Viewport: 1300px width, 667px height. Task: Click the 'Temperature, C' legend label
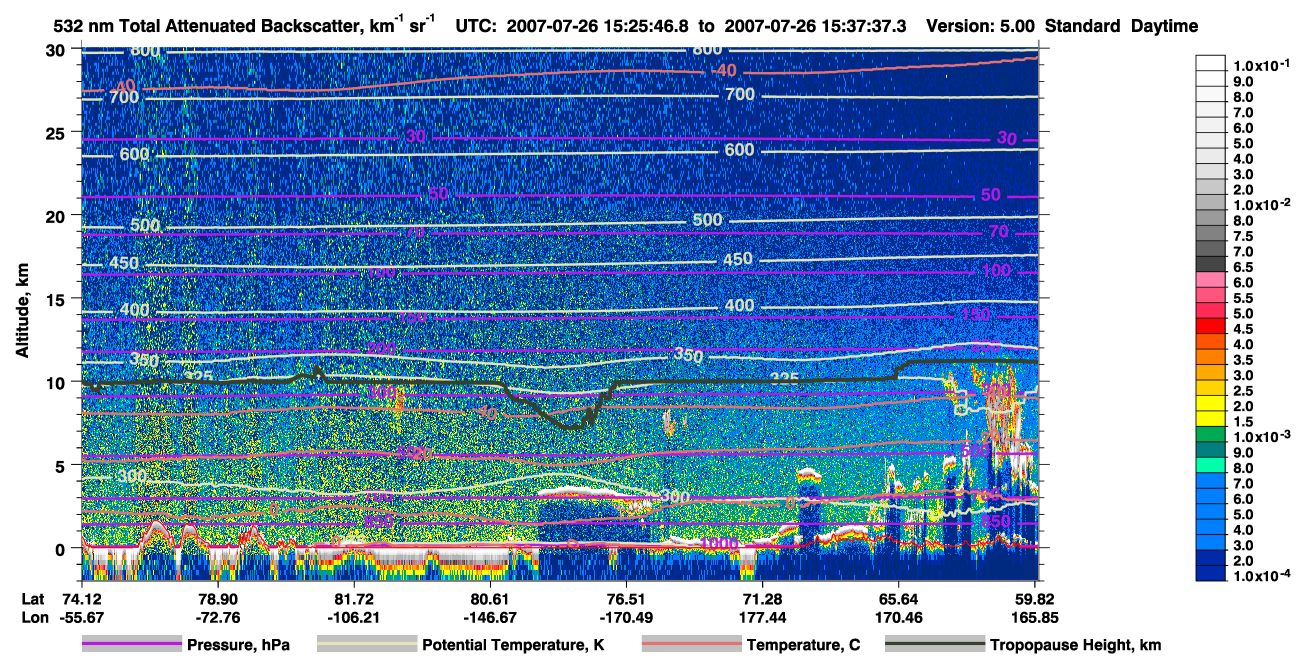[x=803, y=646]
